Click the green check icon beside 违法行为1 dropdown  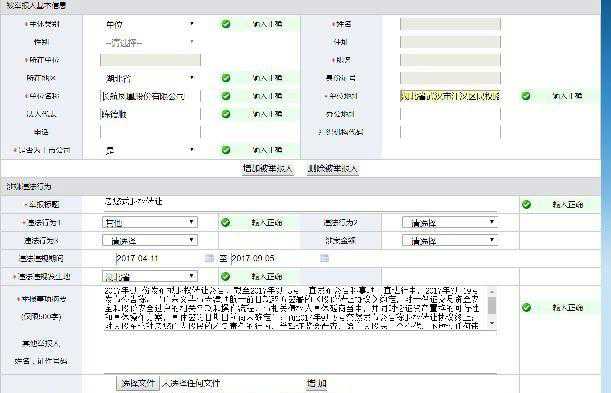(225, 222)
